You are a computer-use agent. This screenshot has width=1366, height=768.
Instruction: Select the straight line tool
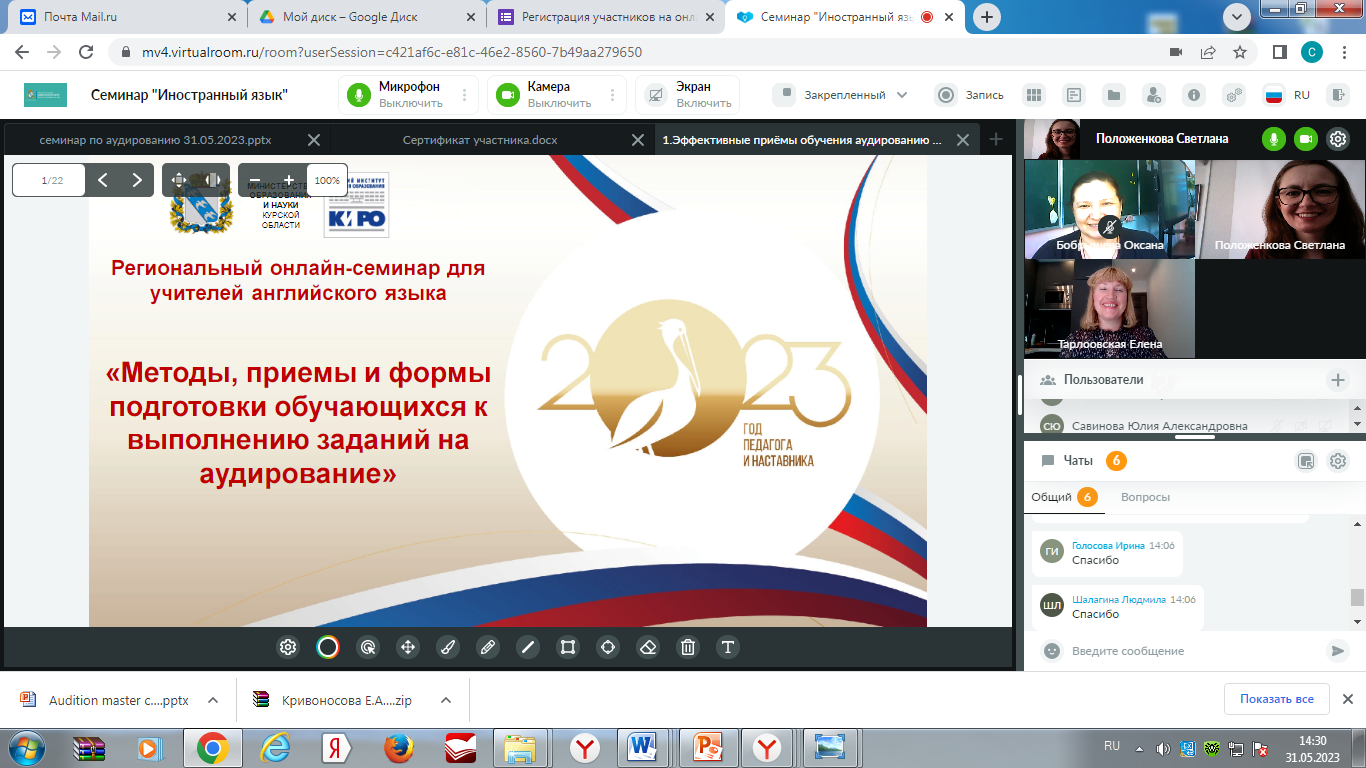[x=528, y=647]
